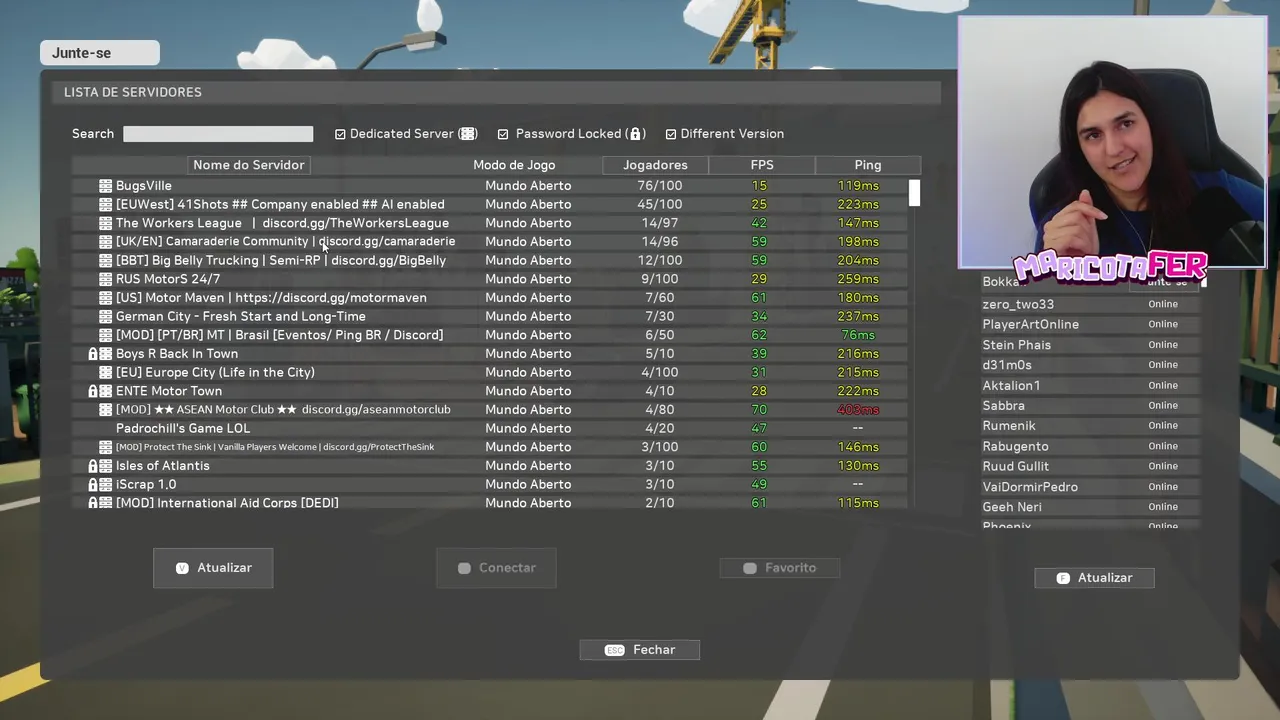Image resolution: width=1280 pixels, height=720 pixels.
Task: Select RUS MotorS 24/7 server name
Action: tap(168, 279)
